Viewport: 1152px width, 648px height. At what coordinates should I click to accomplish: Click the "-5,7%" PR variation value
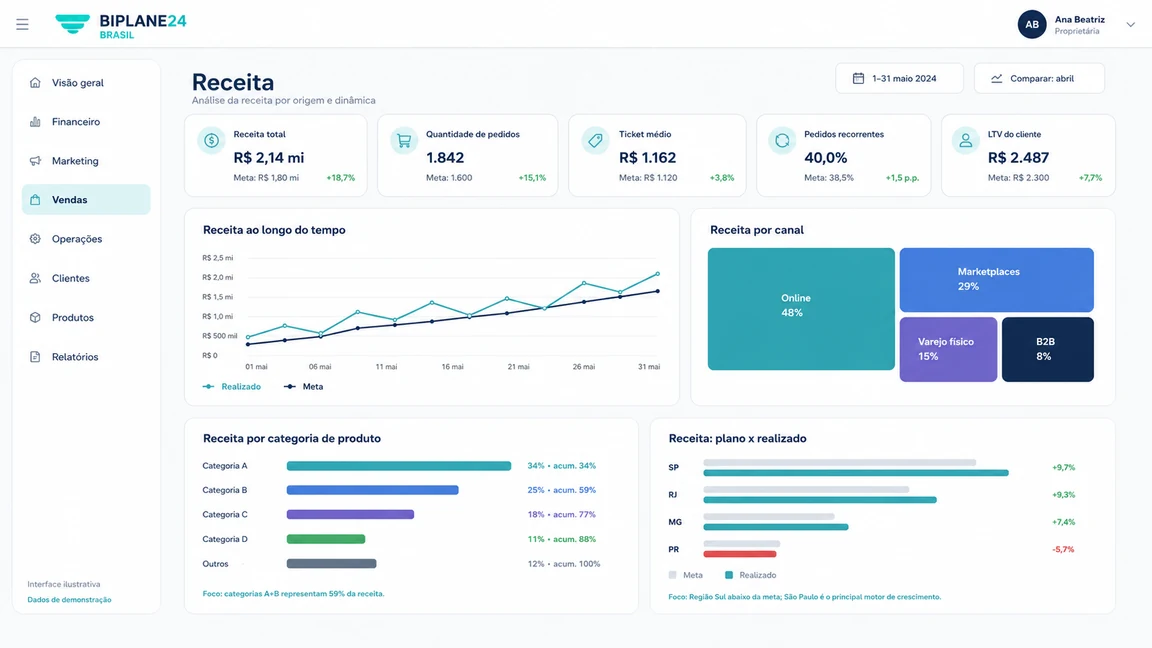click(x=1063, y=550)
